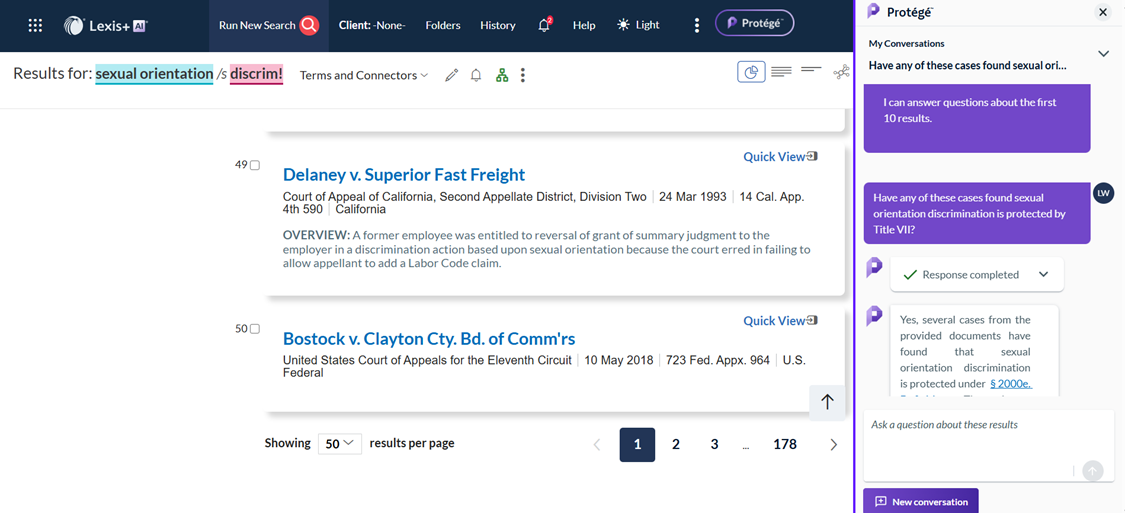Expand the Response completed details
The height and width of the screenshot is (513, 1125).
coord(1043,274)
